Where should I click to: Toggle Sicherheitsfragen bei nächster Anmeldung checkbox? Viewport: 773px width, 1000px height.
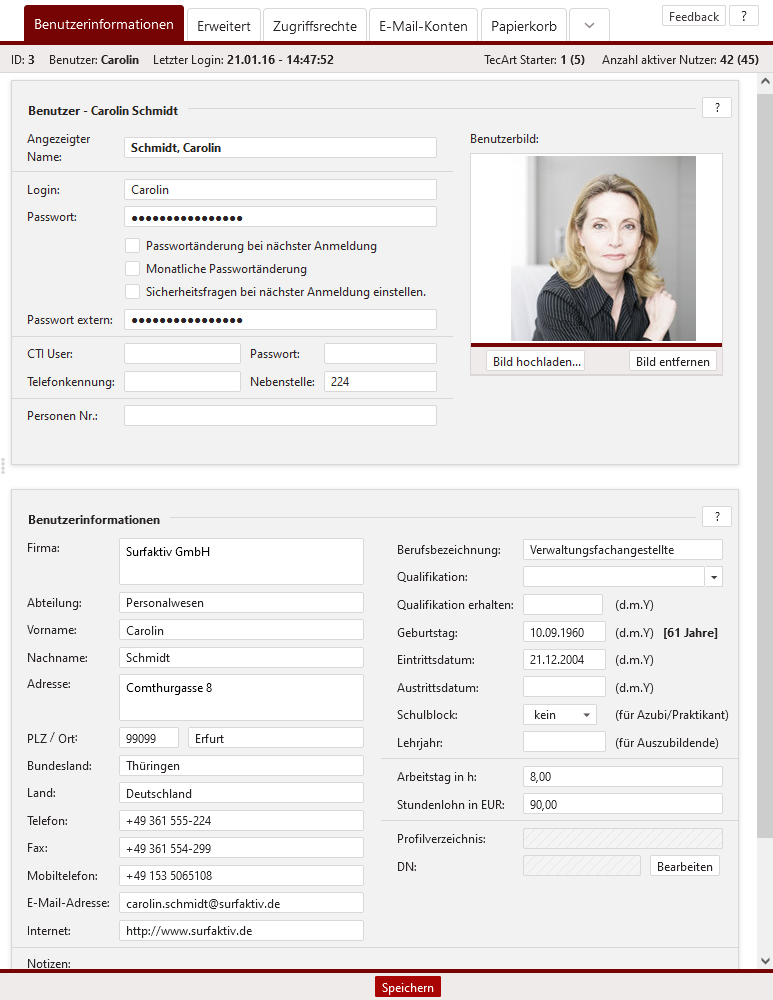tap(132, 291)
